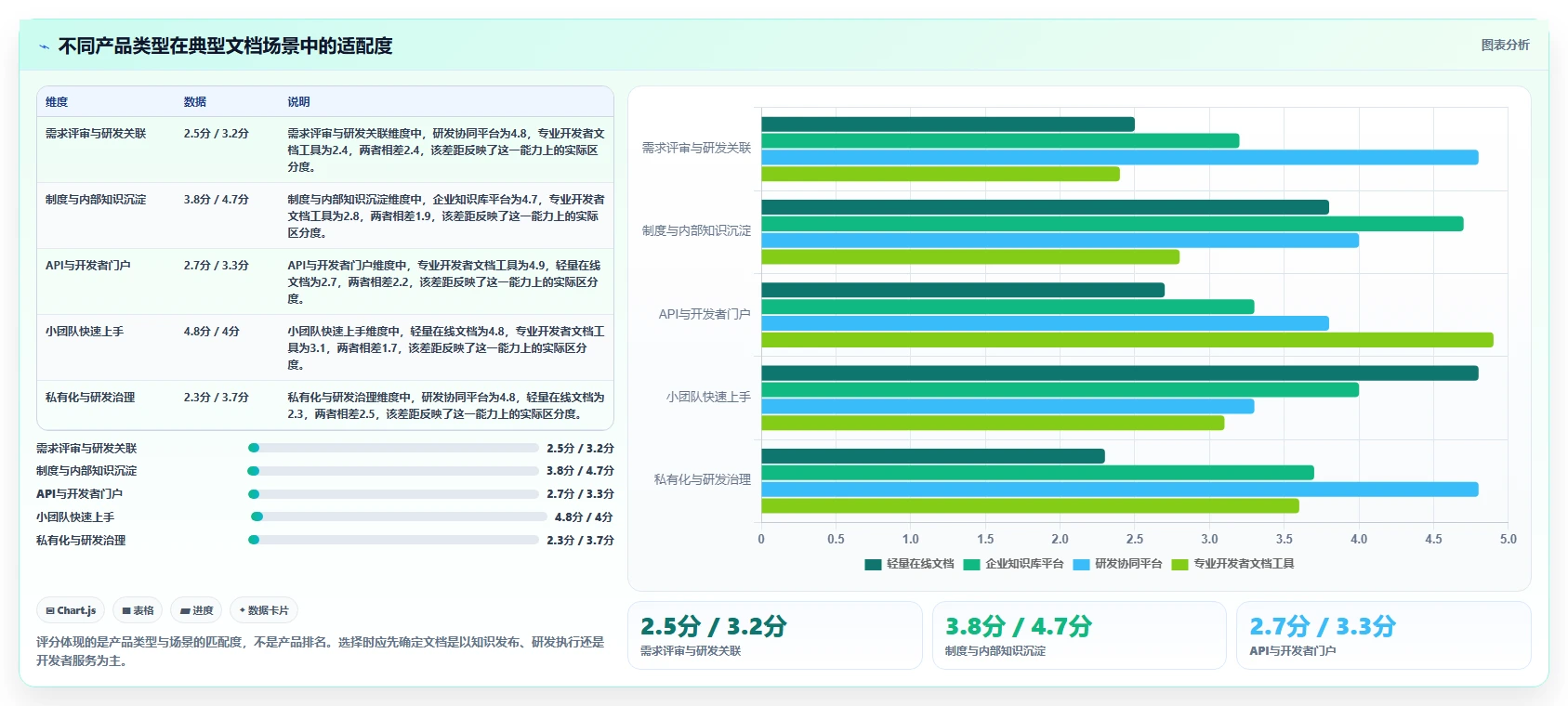The width and height of the screenshot is (1568, 706).
Task: Click the 数据卡片 tag chip
Action: pos(264,610)
